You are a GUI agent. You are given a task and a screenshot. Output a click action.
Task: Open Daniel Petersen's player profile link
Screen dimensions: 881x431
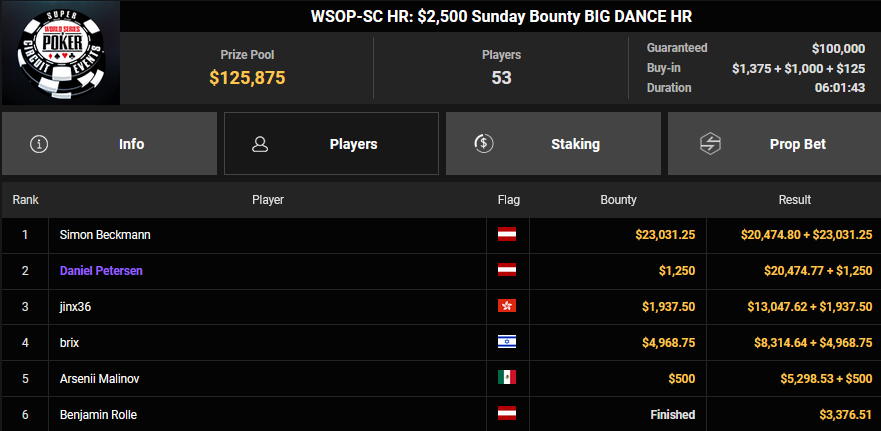click(105, 271)
